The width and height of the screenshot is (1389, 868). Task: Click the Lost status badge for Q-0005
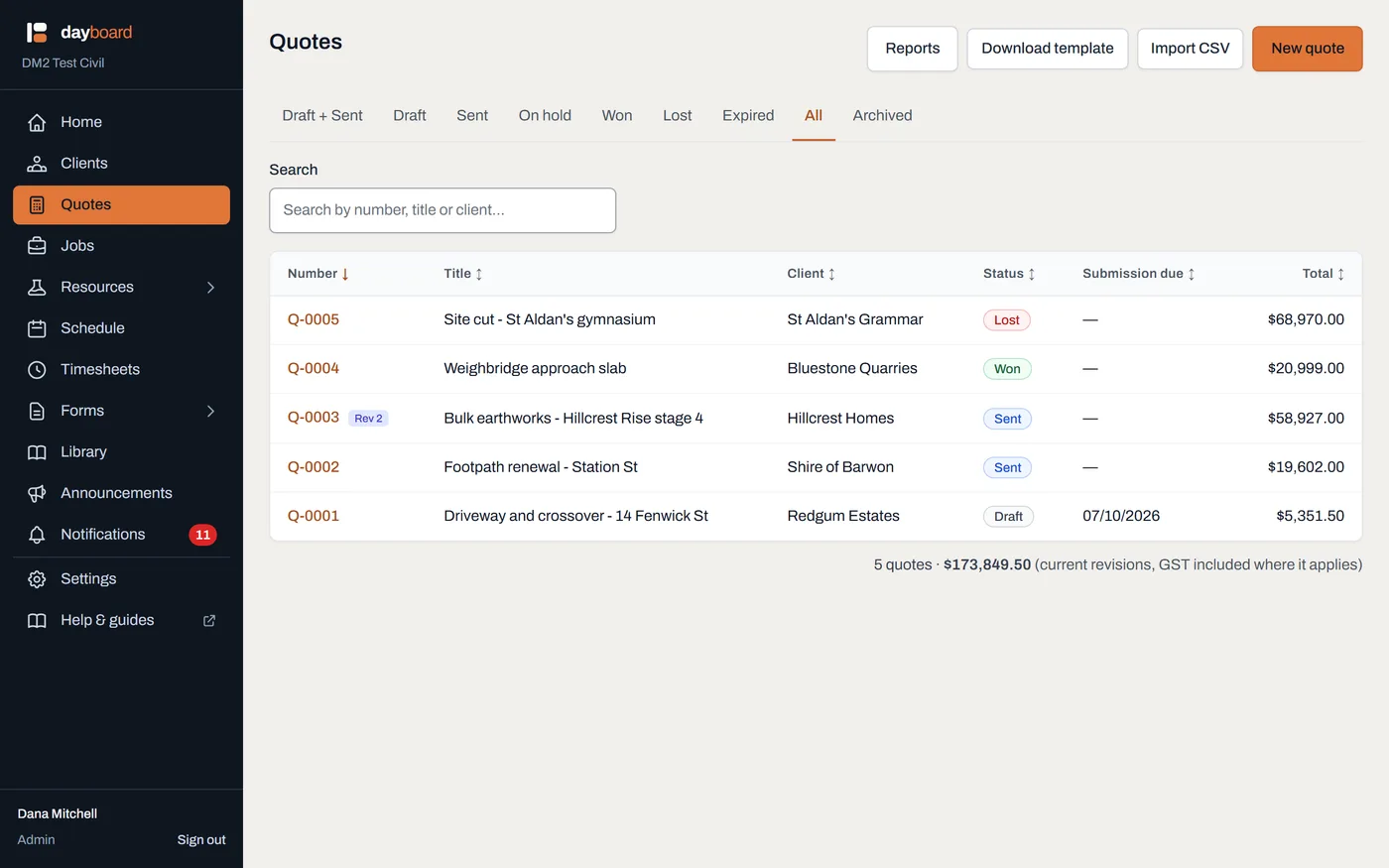pos(1007,320)
